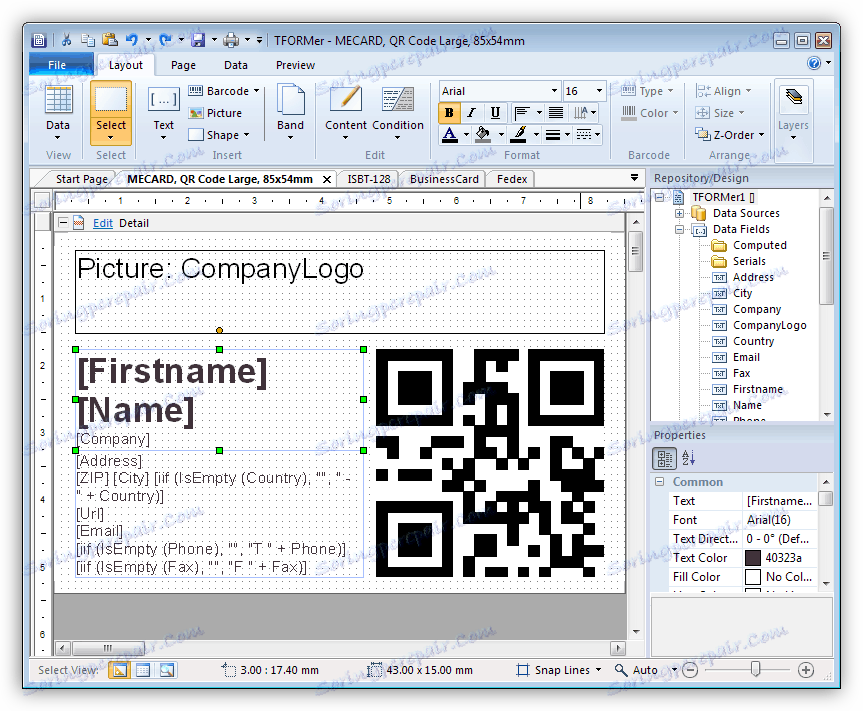Viewport: 863px width, 711px height.
Task: Click the Edit link on Detail band
Action: point(103,223)
